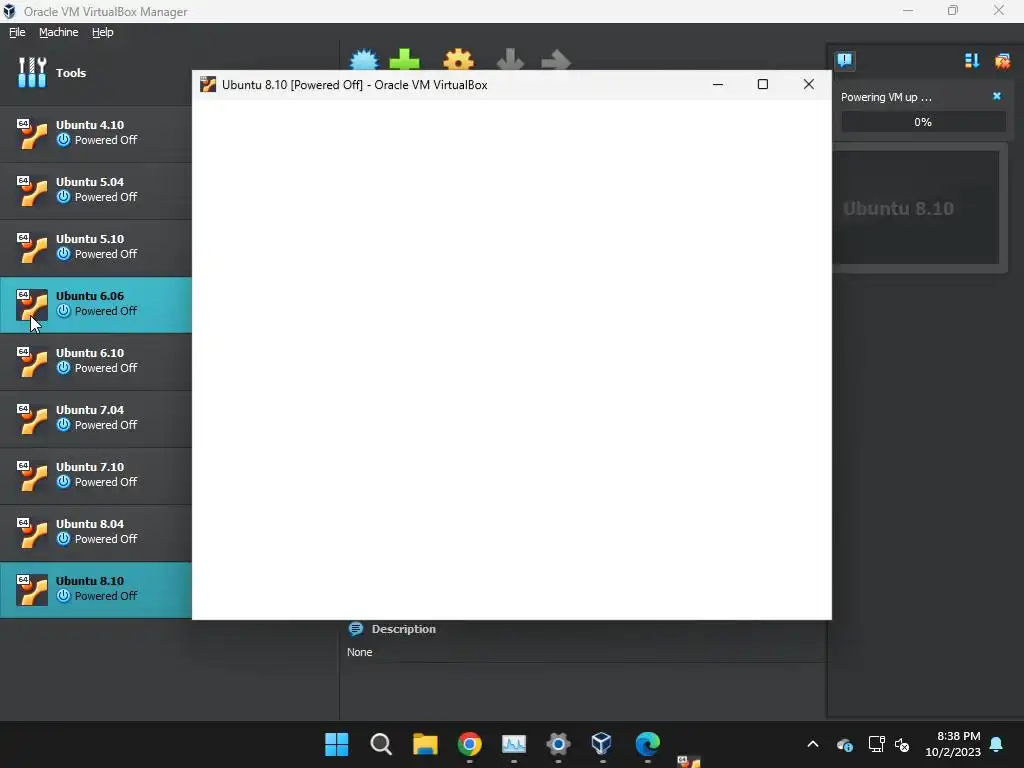
Task: Click the Ubuntu 8.04 OS icon
Action: 32,533
